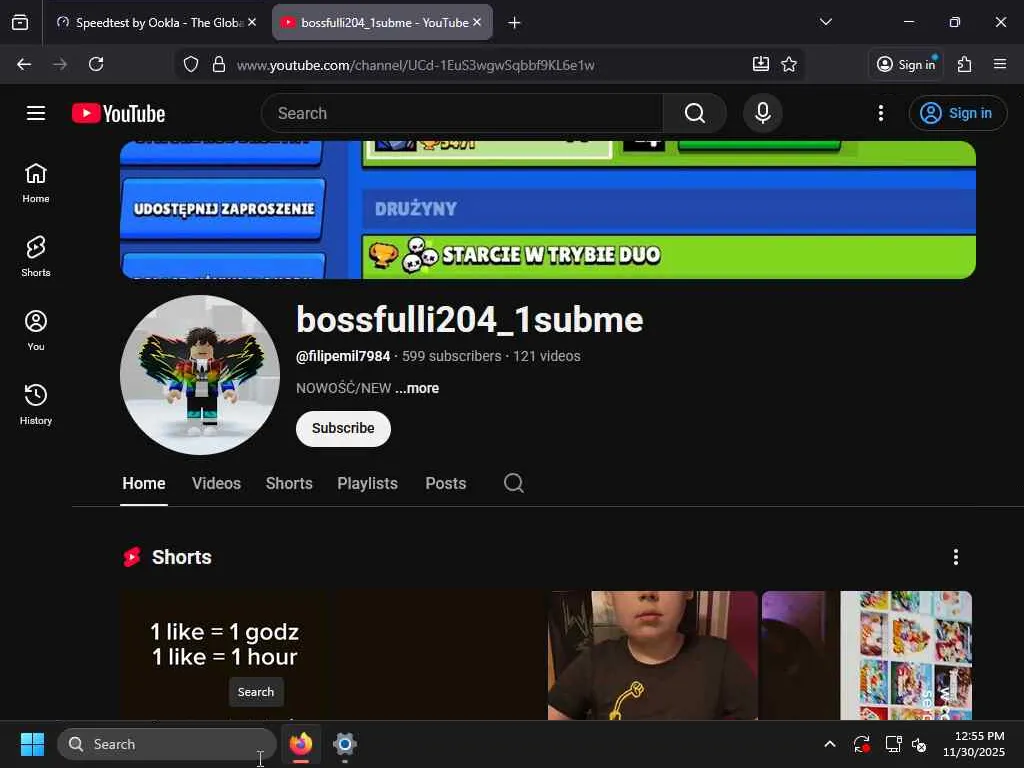Search within channel using magnifier icon
Image resolution: width=1024 pixels, height=768 pixels.
[513, 483]
